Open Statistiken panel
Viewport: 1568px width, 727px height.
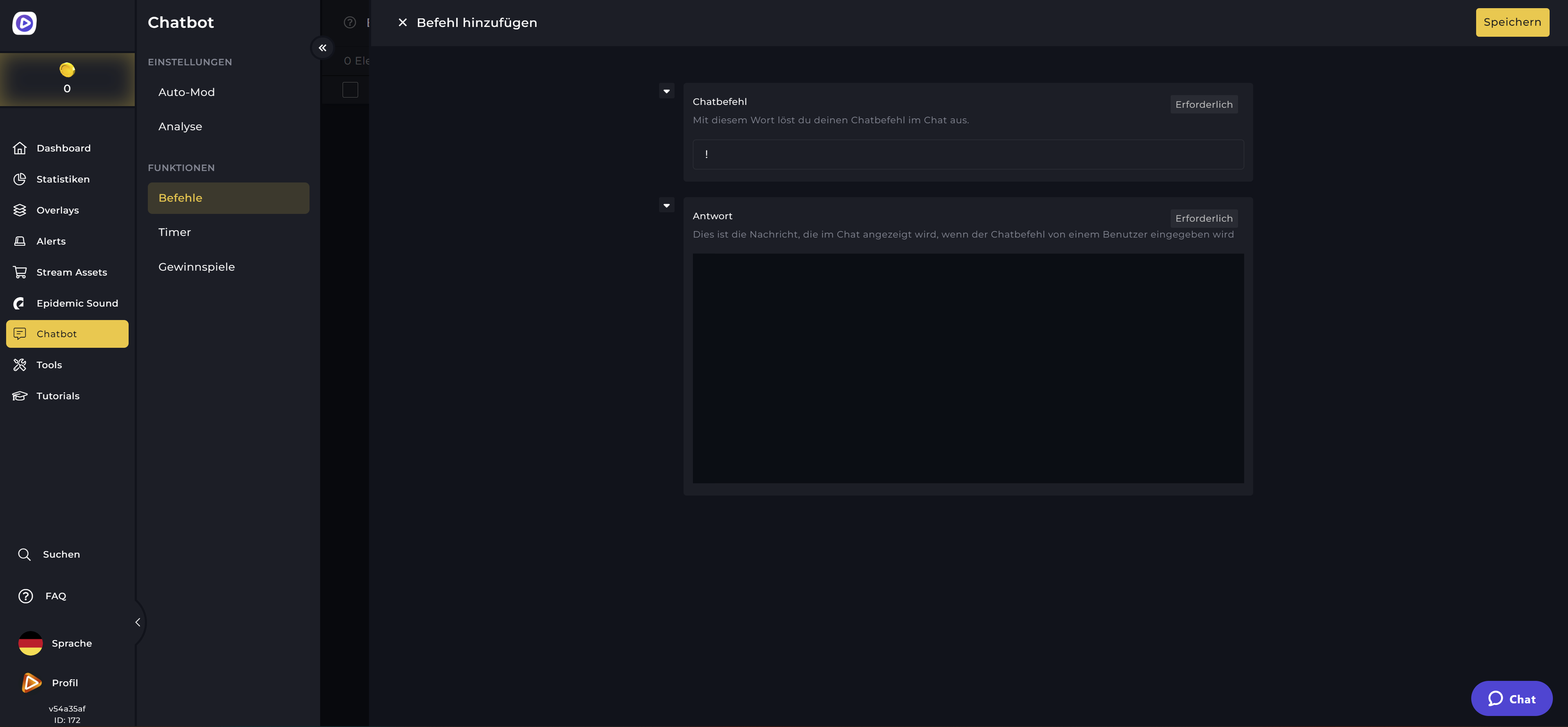pos(63,178)
